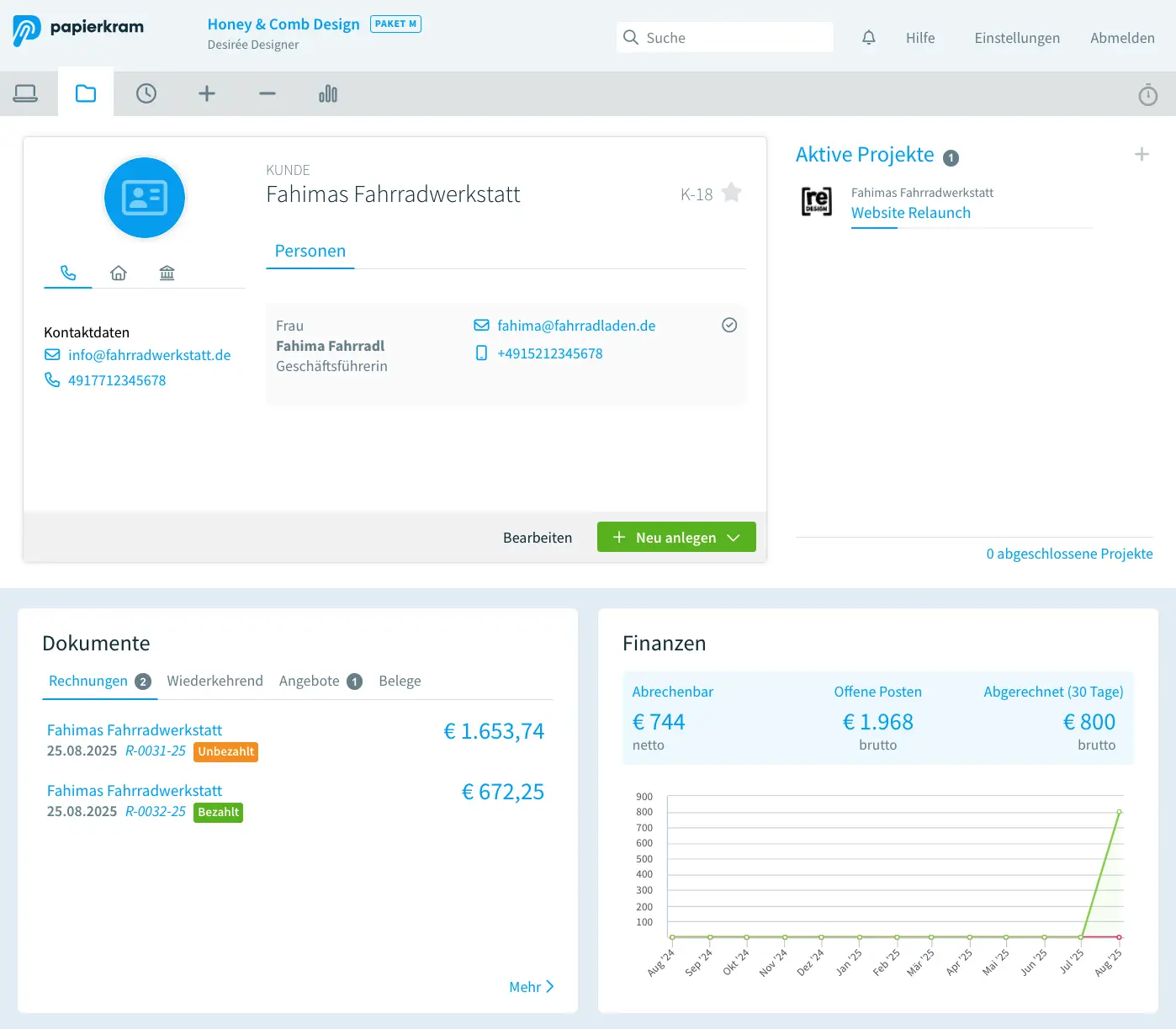Select the folder projects icon in toolbar
This screenshot has height=1029, width=1176.
(86, 93)
